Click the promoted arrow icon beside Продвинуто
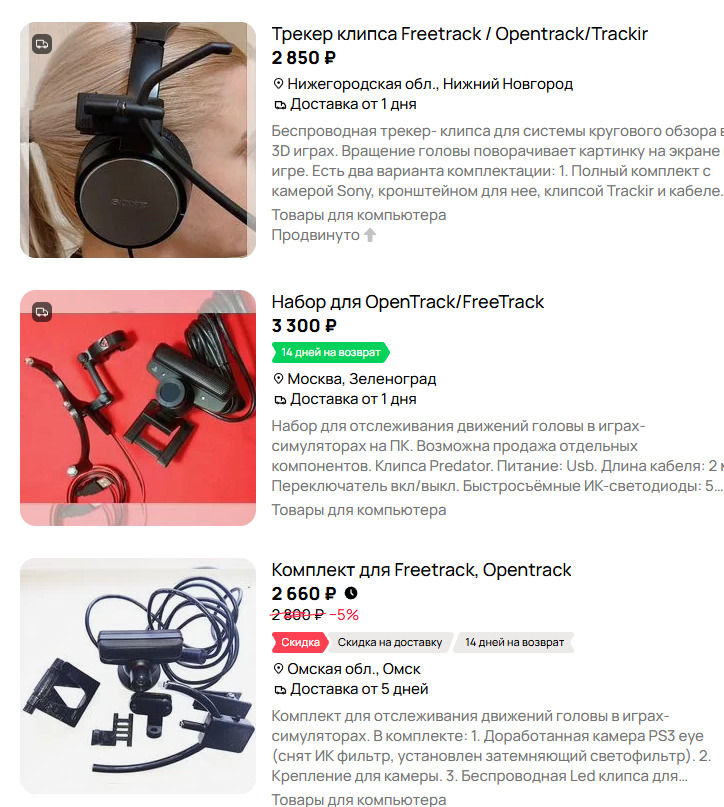724x807 pixels. click(370, 235)
